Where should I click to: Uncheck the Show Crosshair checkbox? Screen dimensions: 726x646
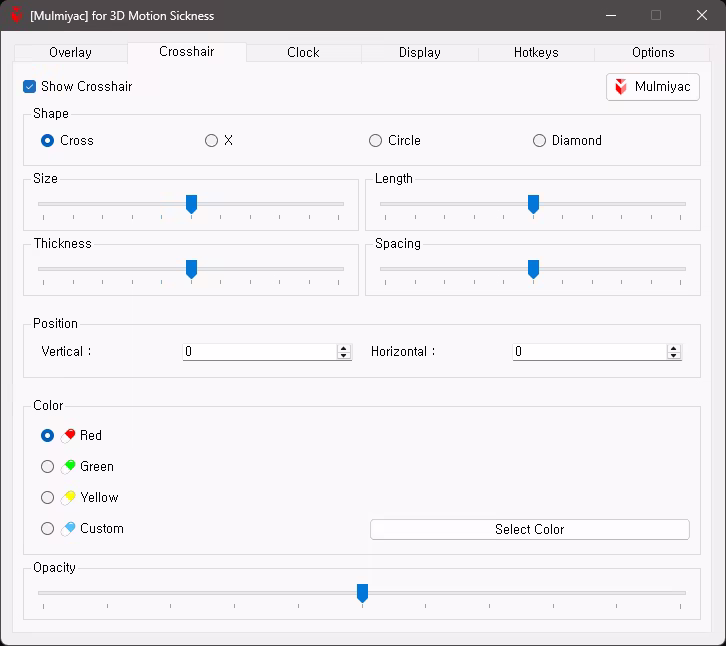coord(29,87)
